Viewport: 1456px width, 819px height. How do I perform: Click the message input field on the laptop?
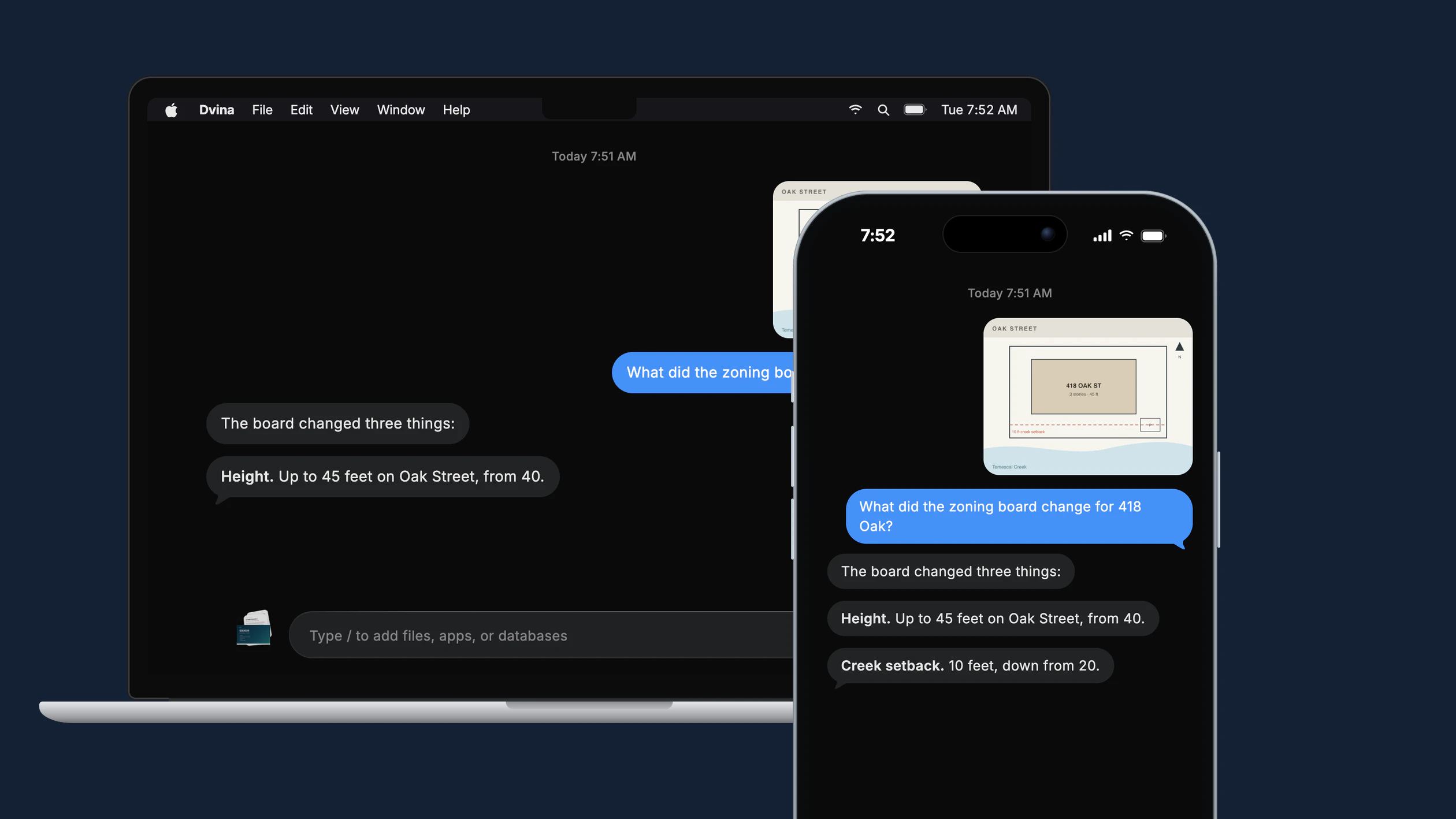[x=541, y=635]
